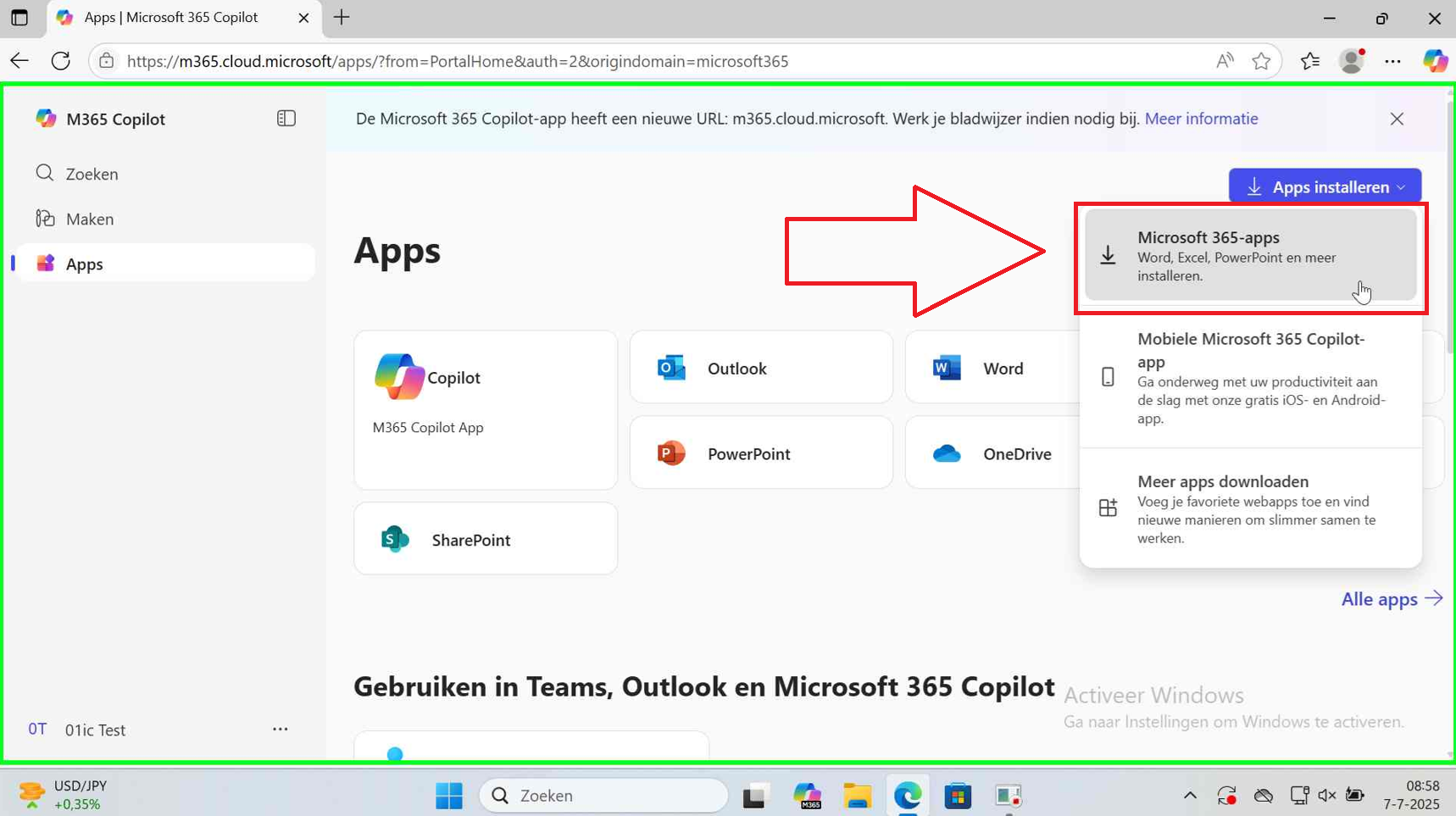Open account options for 01ic Test

(x=281, y=729)
